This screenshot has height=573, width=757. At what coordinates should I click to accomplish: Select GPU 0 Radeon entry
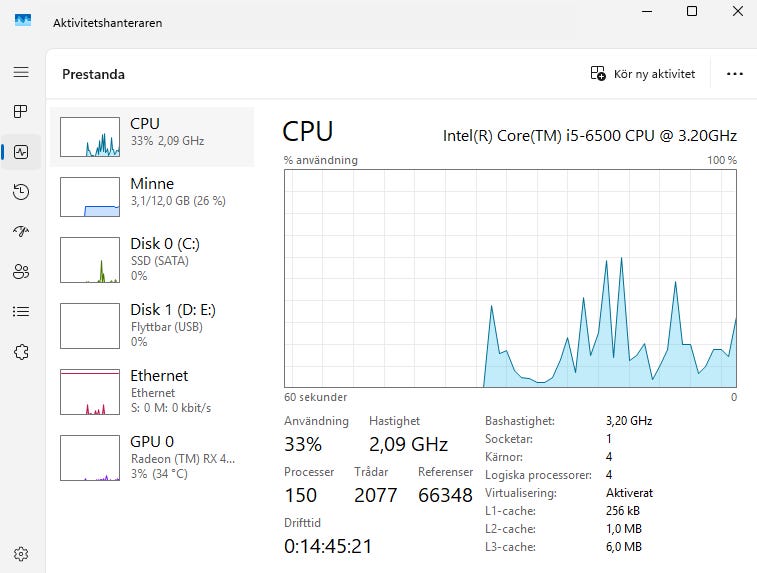click(x=152, y=457)
